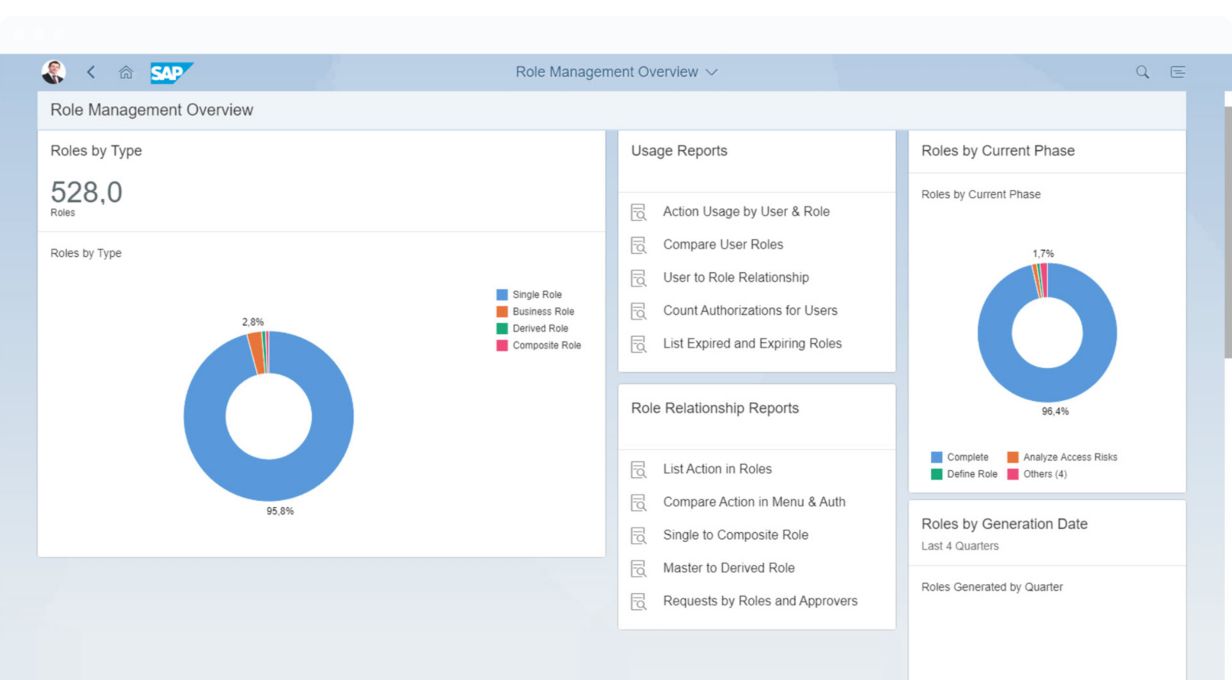Click report icon beside Master to Derived Role

point(639,568)
